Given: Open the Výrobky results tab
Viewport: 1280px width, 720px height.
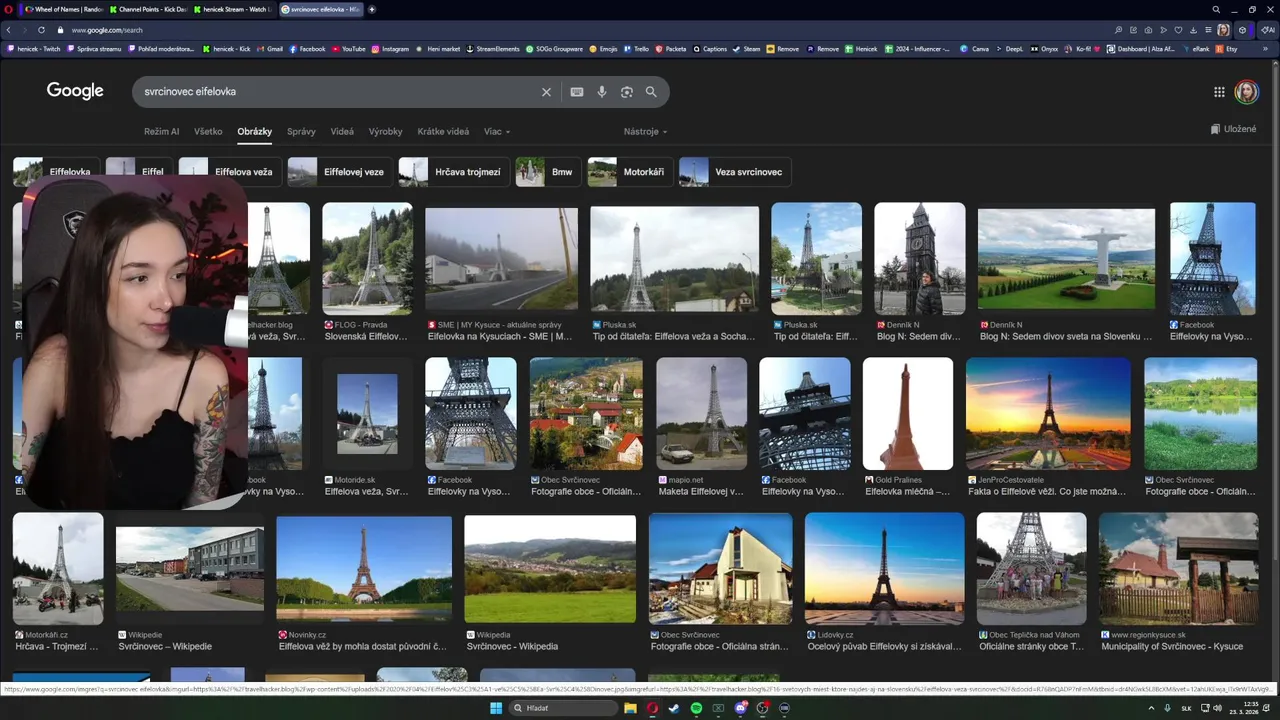Looking at the screenshot, I should tap(385, 132).
